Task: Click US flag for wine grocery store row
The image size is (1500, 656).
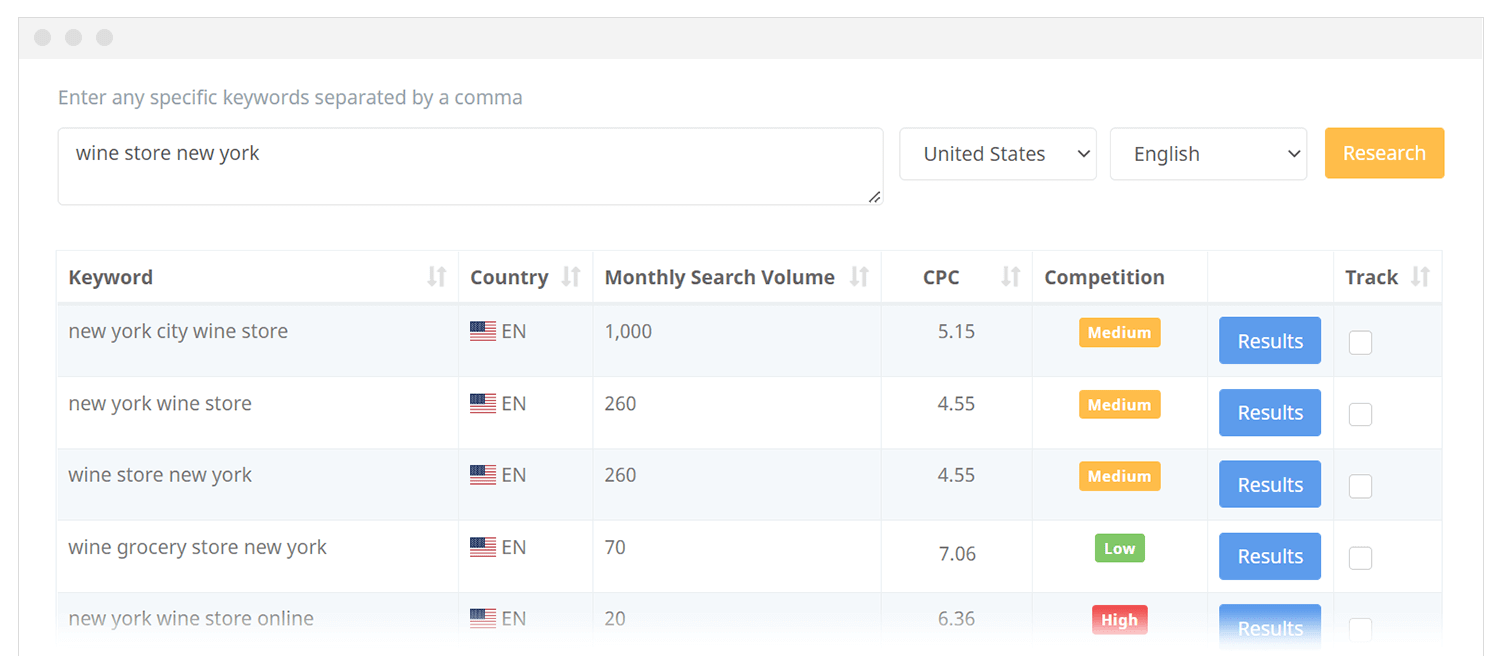Action: tap(483, 547)
